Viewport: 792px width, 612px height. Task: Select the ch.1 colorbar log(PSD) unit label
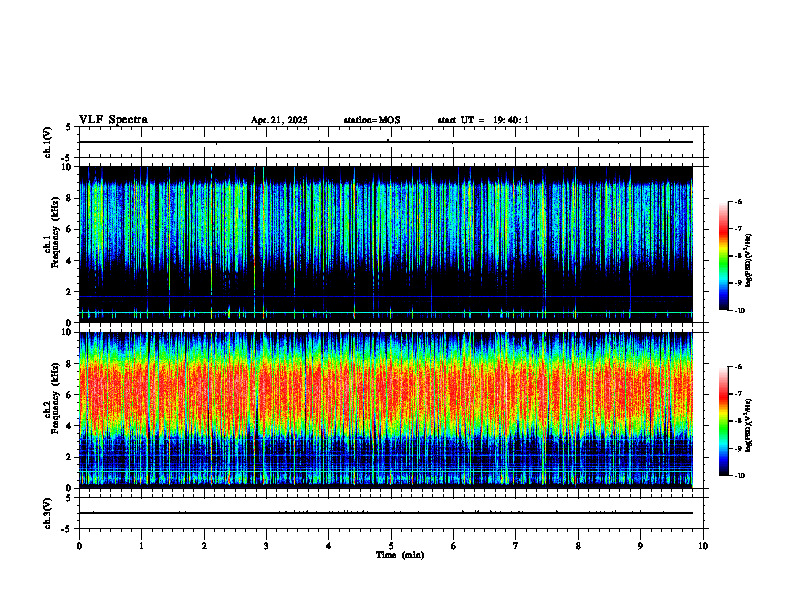[748, 261]
